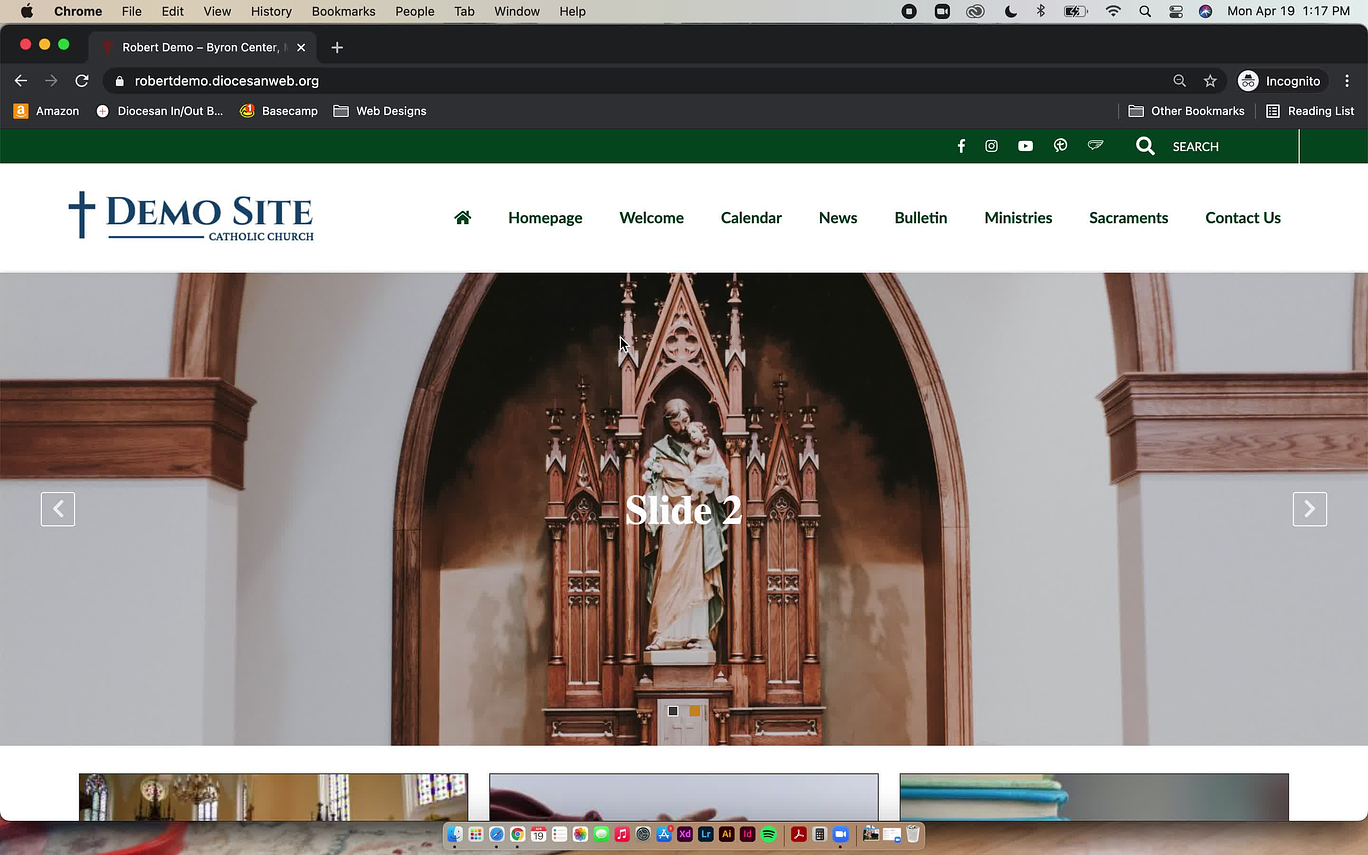The image size is (1368, 855).
Task: Open macOS Control Center toggles in menu bar
Action: click(1175, 11)
